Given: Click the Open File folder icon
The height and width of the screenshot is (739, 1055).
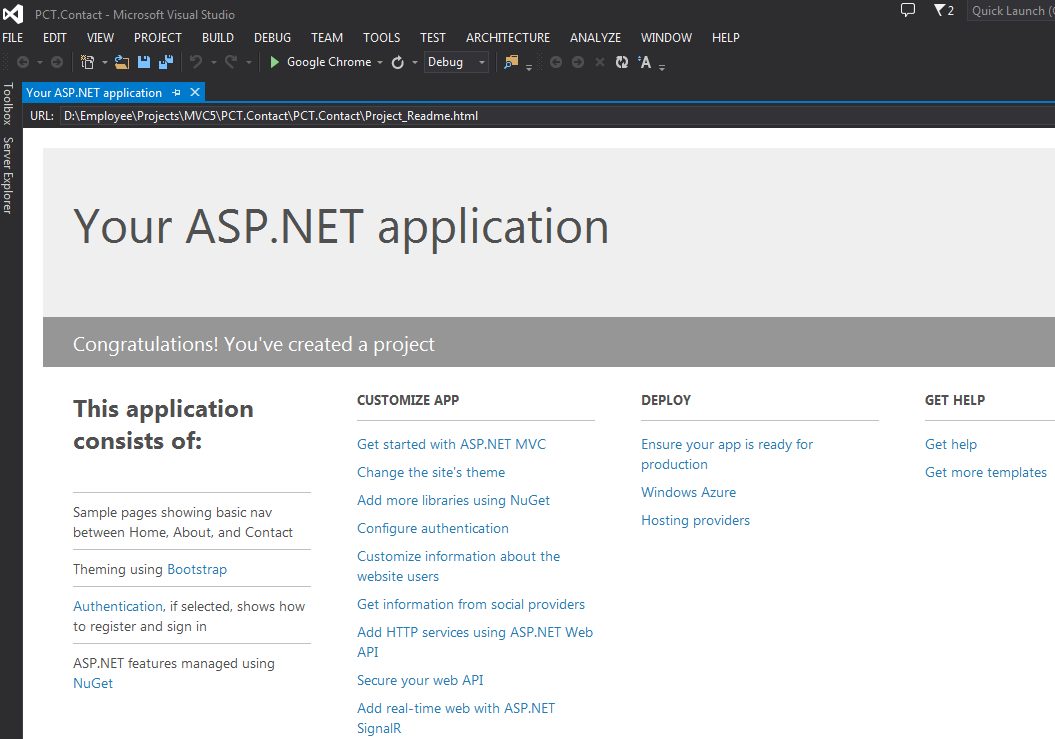Looking at the screenshot, I should pos(122,62).
